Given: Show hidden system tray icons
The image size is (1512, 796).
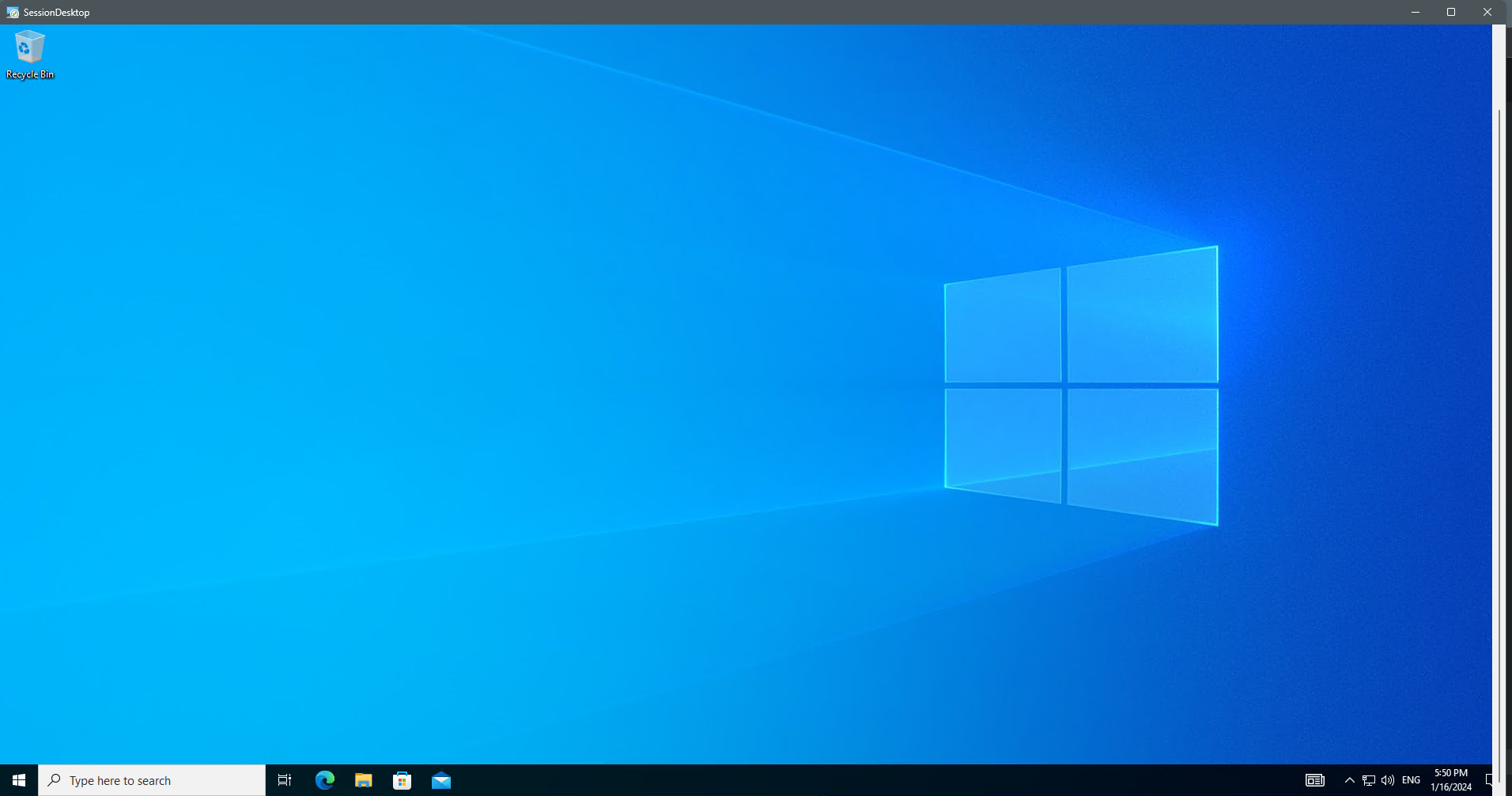Looking at the screenshot, I should pos(1349,780).
